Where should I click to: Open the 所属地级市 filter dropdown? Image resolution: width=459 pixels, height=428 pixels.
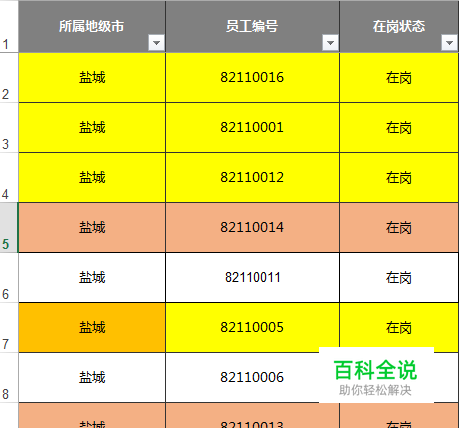click(x=156, y=43)
